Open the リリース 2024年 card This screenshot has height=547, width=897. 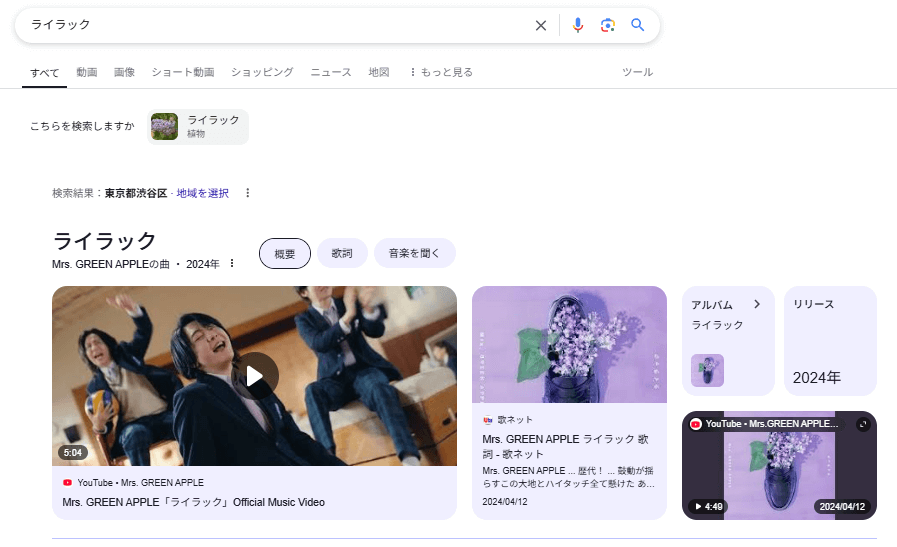[x=830, y=341]
